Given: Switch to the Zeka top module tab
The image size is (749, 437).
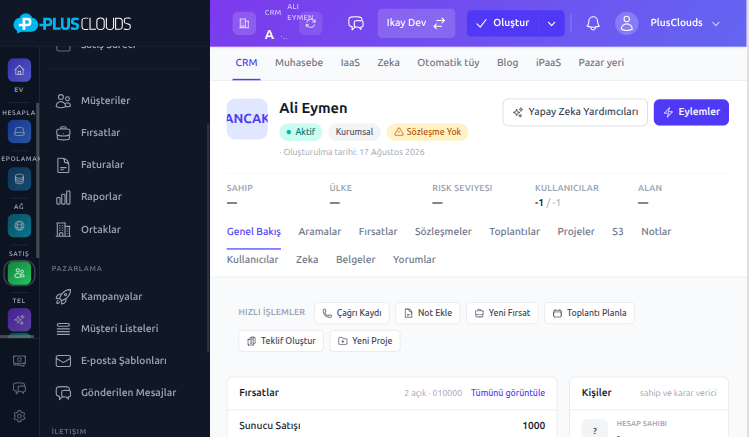Looking at the screenshot, I should pos(388,63).
